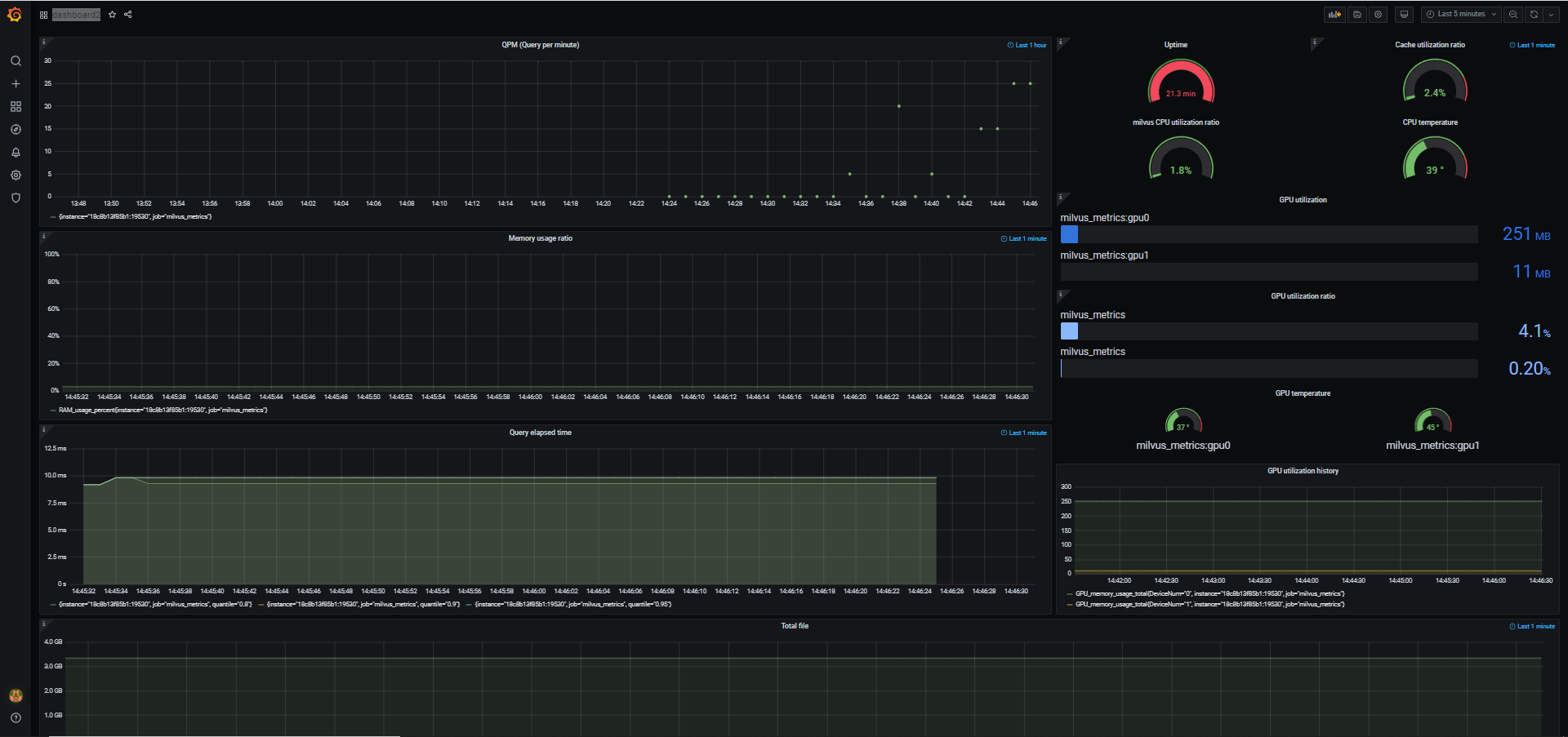The height and width of the screenshot is (737, 1568).
Task: Open the Help question mark icon
Action: 16,718
